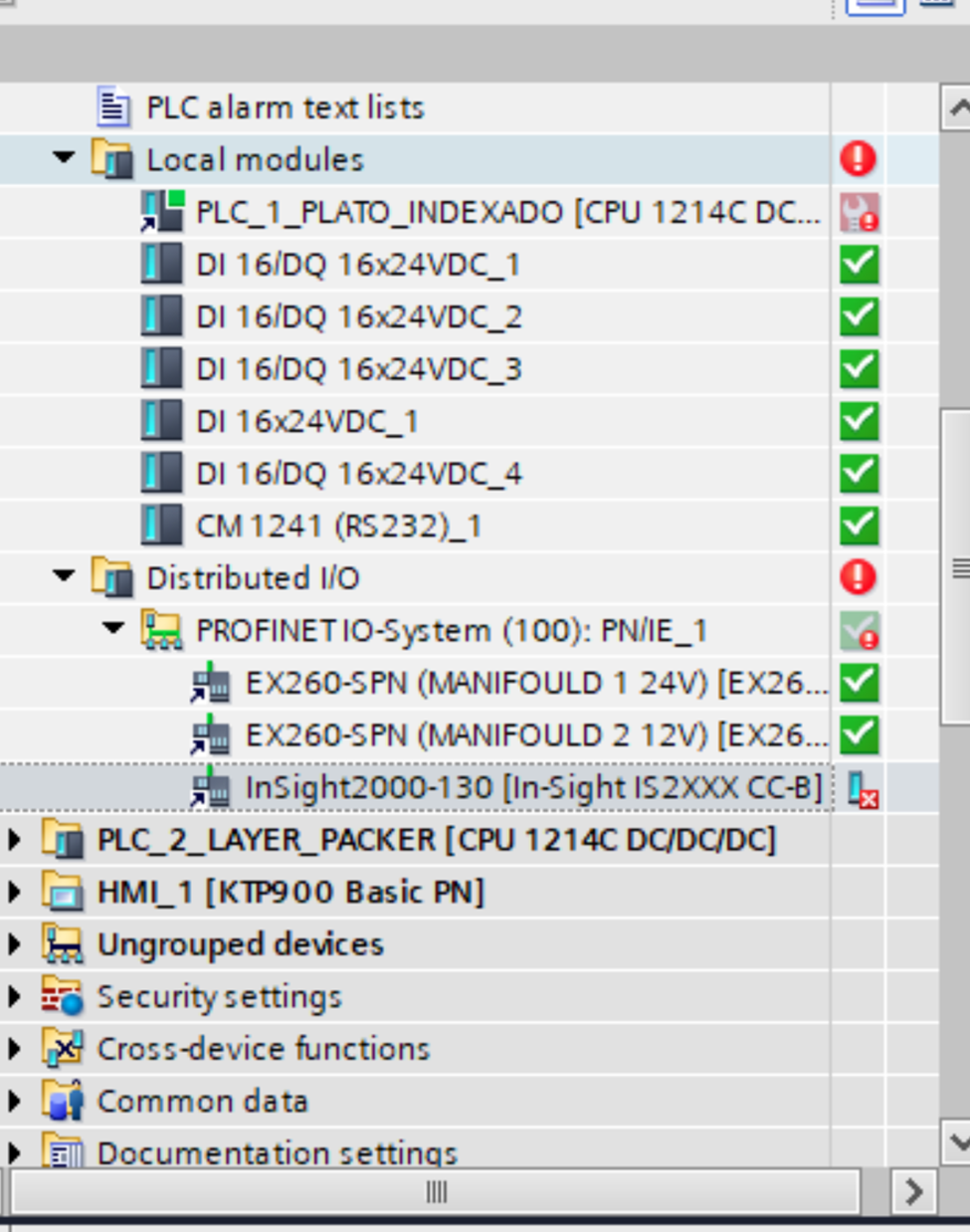970x1232 pixels.
Task: Expand the HMI_1 [KTP900 Basic PN] node
Action: (14, 892)
